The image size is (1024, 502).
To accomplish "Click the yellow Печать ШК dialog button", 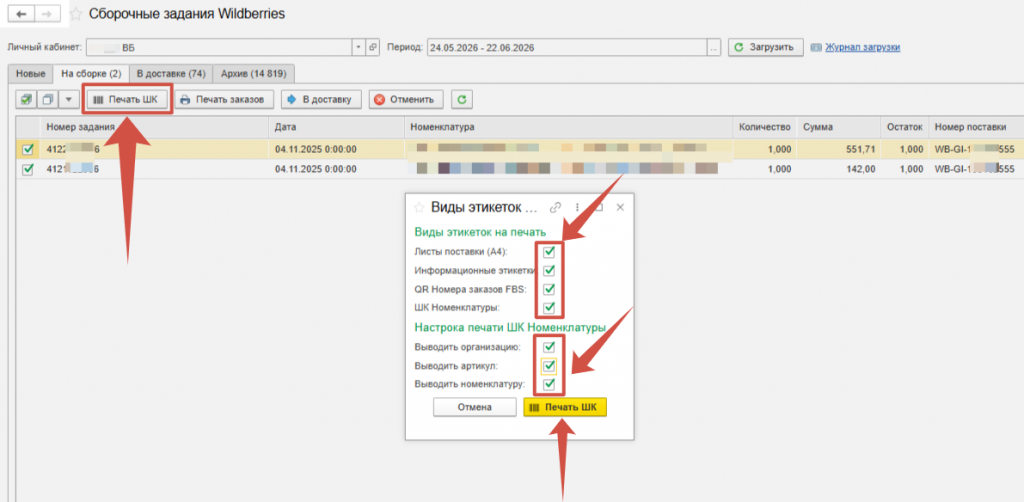I will pos(565,407).
